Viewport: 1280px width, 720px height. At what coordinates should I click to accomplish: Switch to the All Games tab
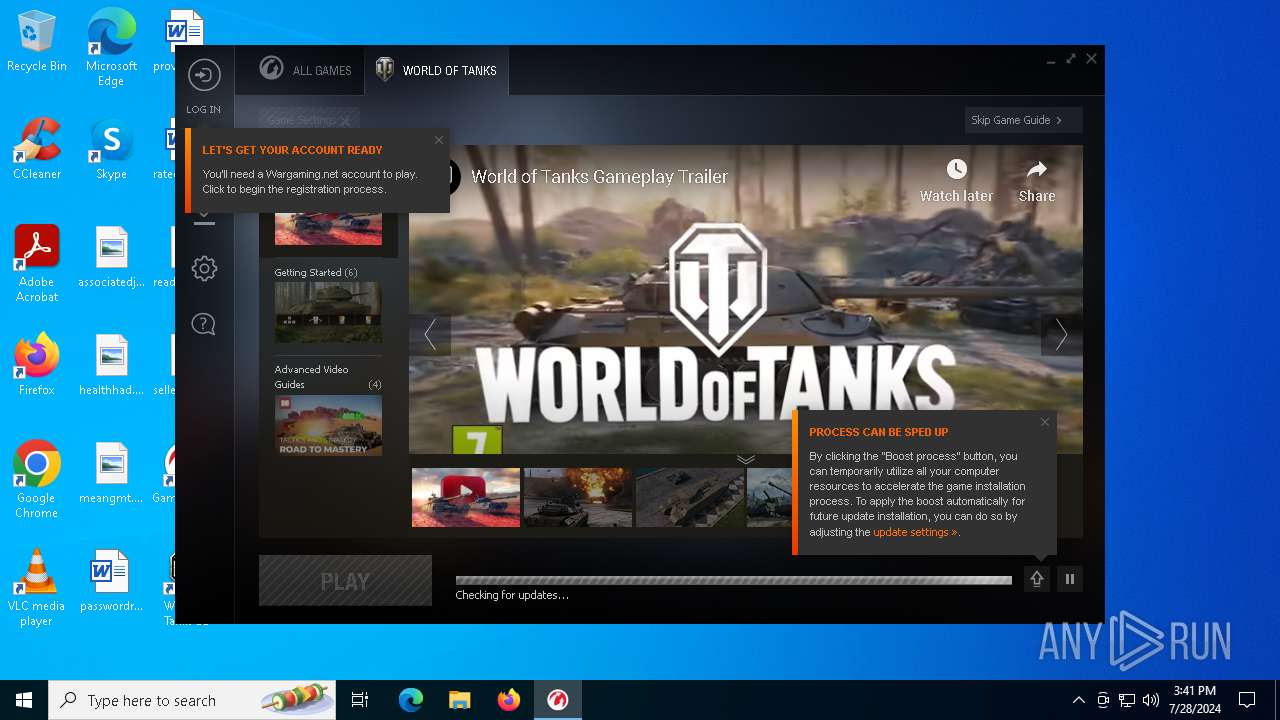click(x=306, y=70)
